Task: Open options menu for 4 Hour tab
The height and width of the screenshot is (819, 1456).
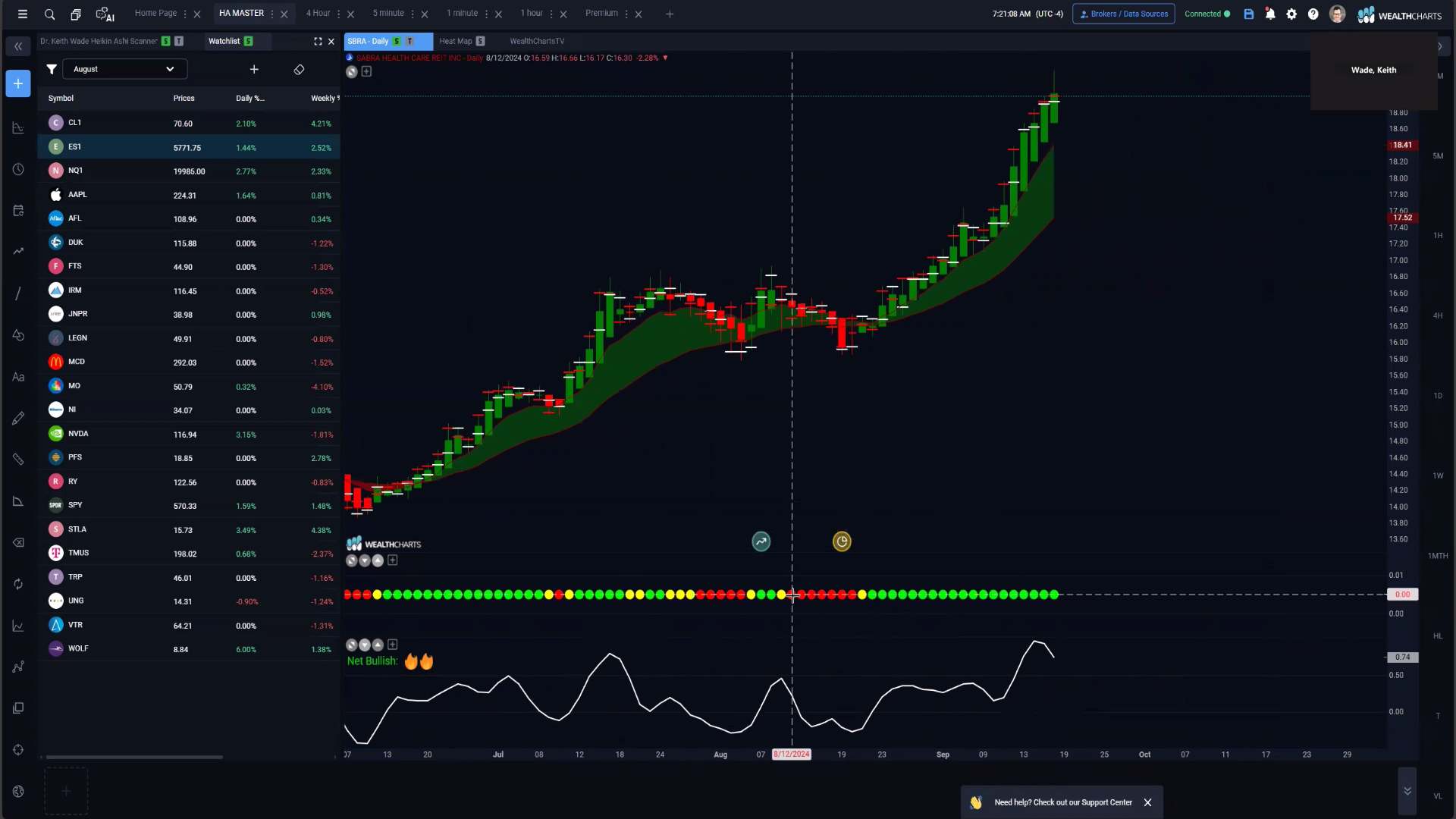Action: pos(338,14)
